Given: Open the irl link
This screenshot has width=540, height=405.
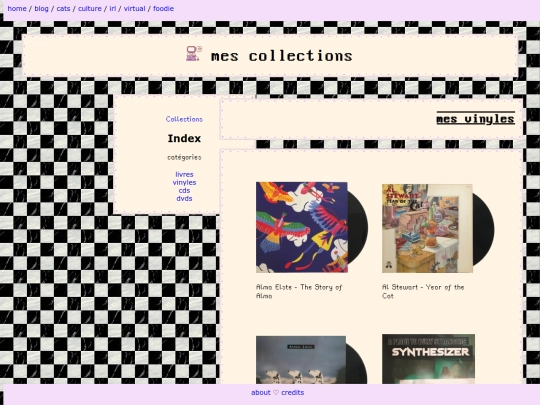Looking at the screenshot, I should [113, 9].
